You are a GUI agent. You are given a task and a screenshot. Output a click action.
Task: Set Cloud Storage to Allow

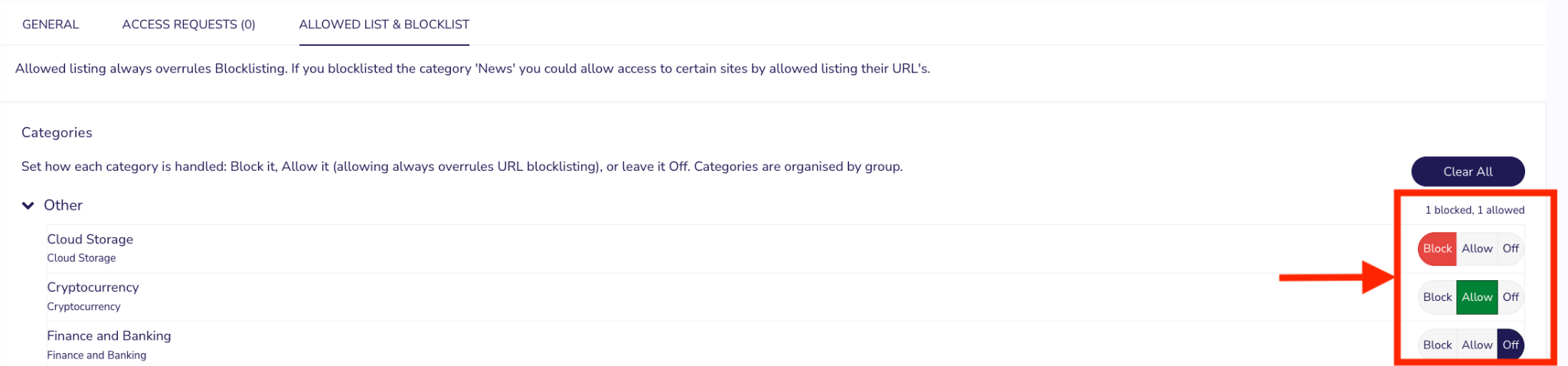(1477, 249)
